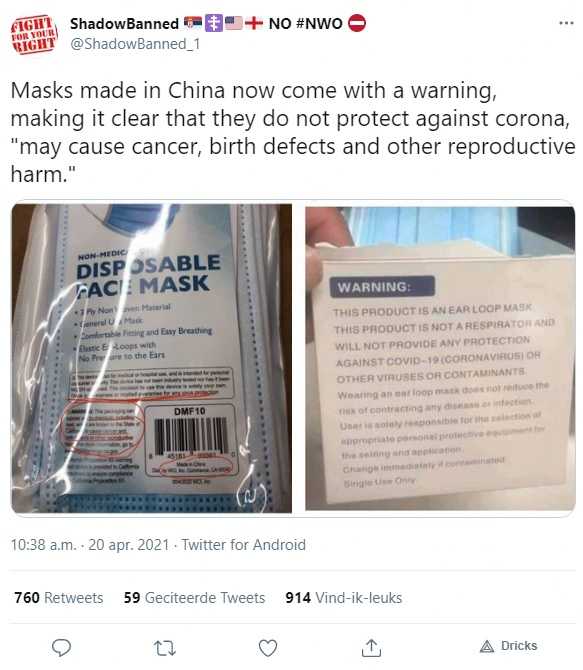View the disposable face mask photo
Viewport: 583px width, 670px height.
click(152, 358)
